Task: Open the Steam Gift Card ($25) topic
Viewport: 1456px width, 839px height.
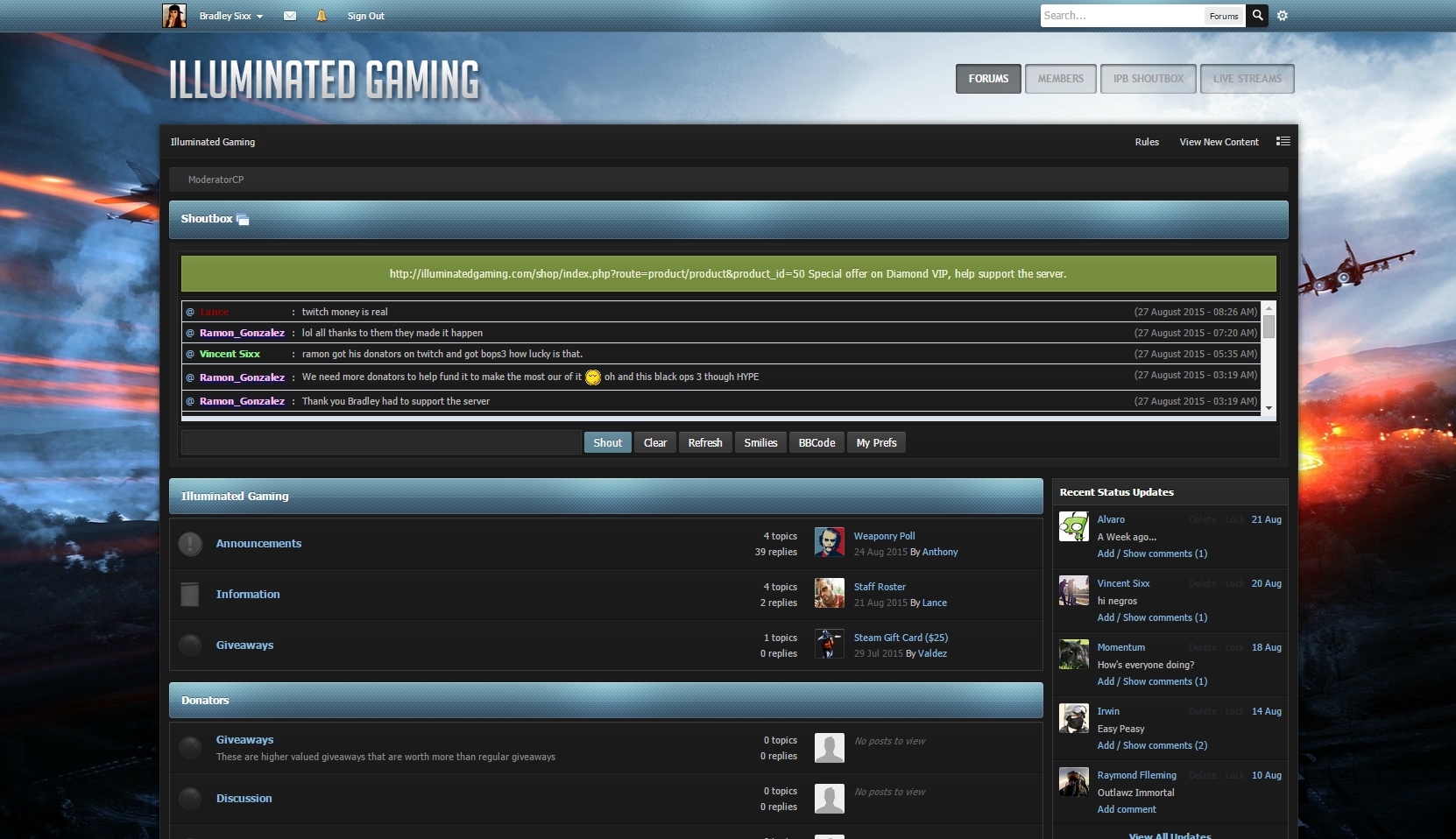Action: pos(901,638)
